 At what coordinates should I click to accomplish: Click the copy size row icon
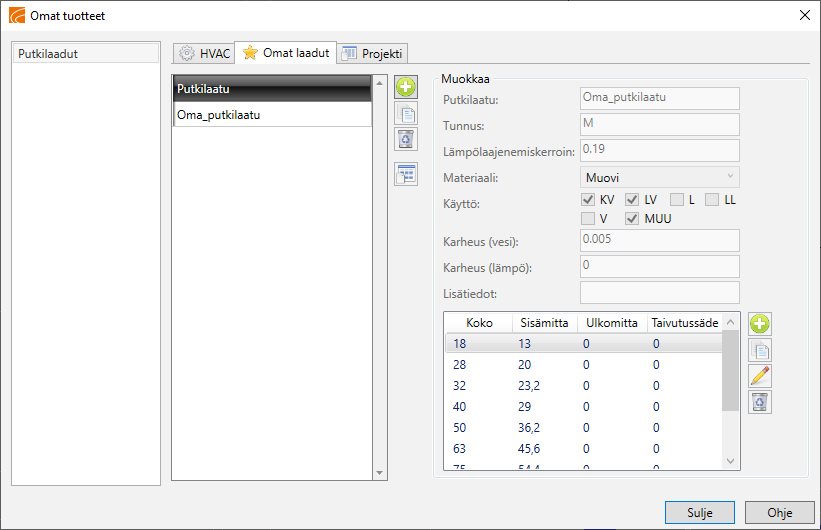click(x=760, y=350)
